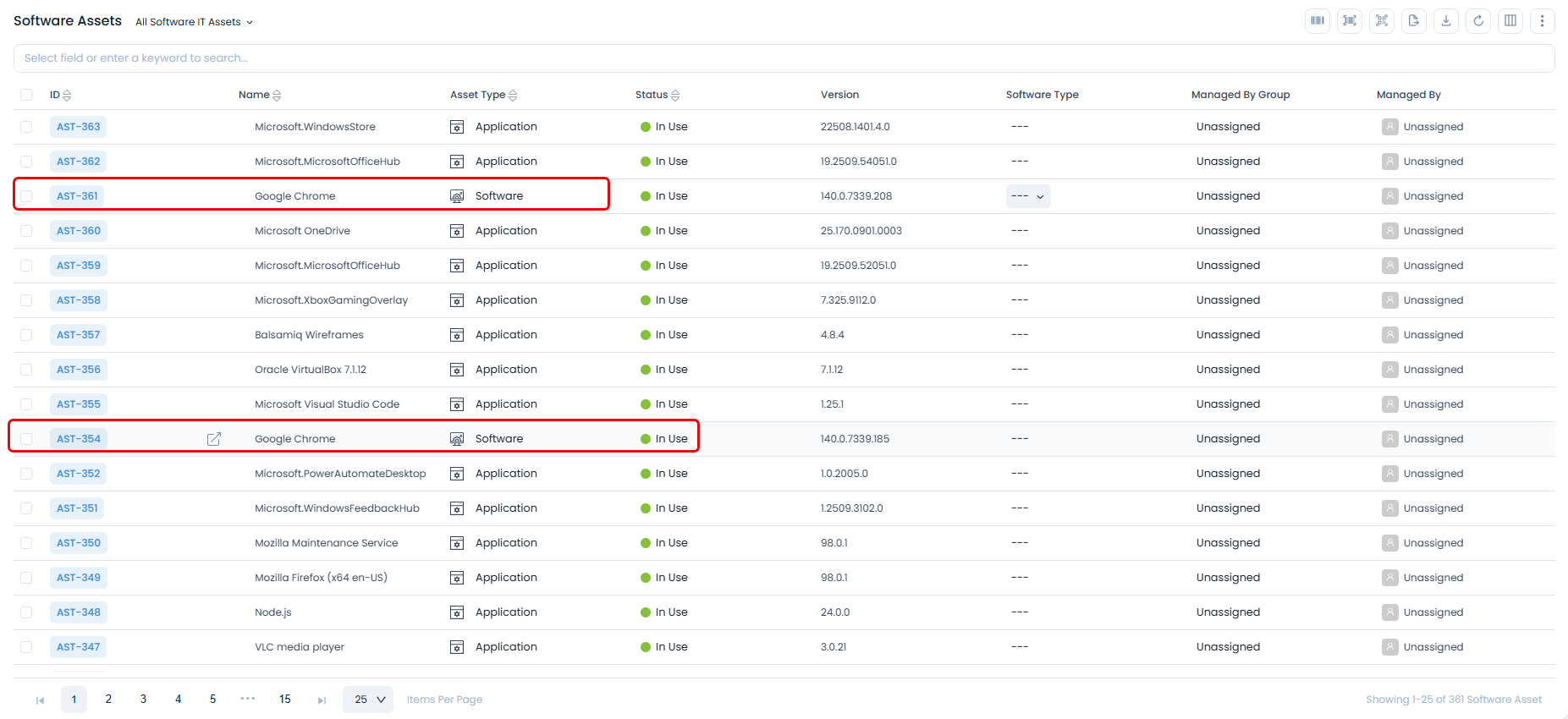Expand the All Software IT Assets dropdown
The image size is (1568, 719).
[195, 22]
